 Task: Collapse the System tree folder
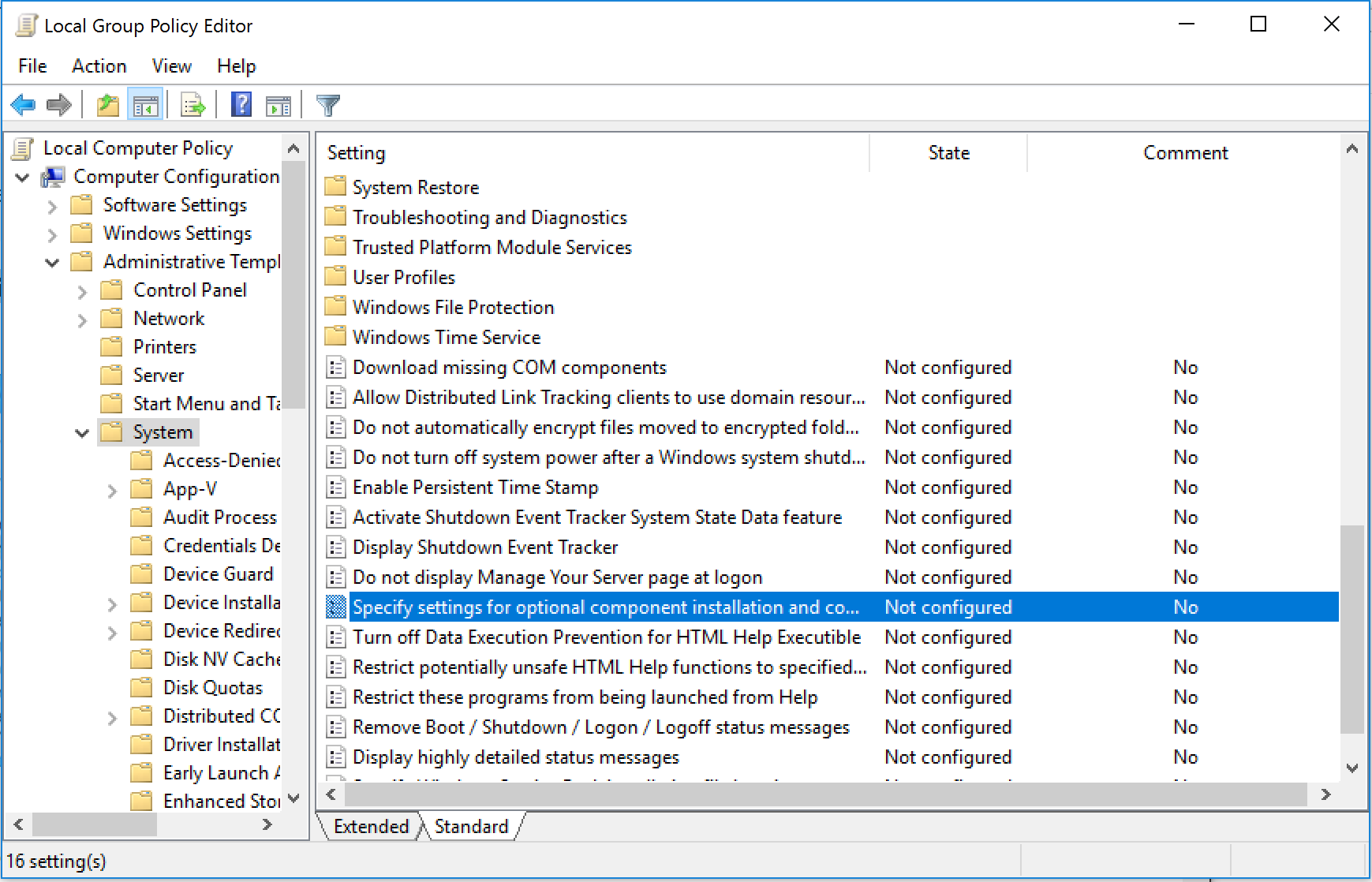[x=82, y=433]
